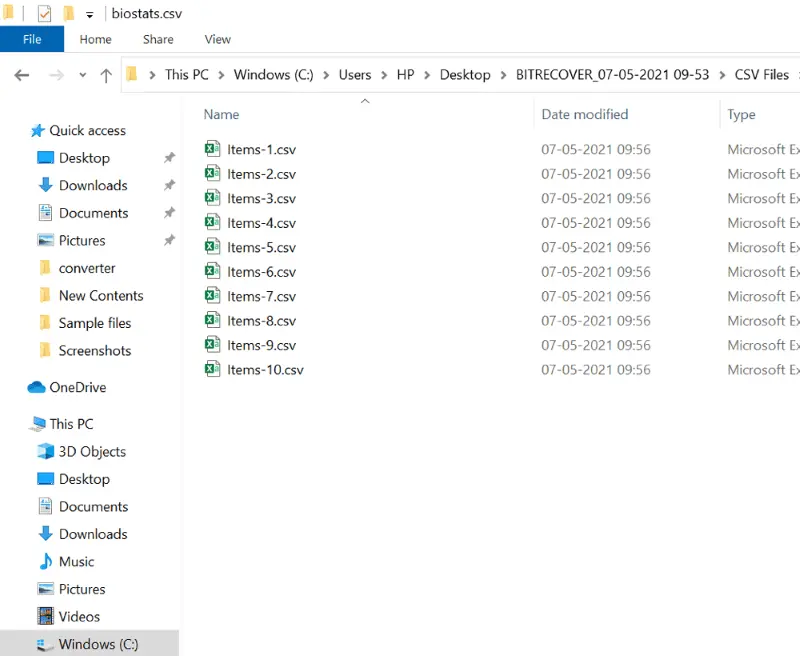
Task: Click the OneDrive cloud icon
Action: pos(37,387)
